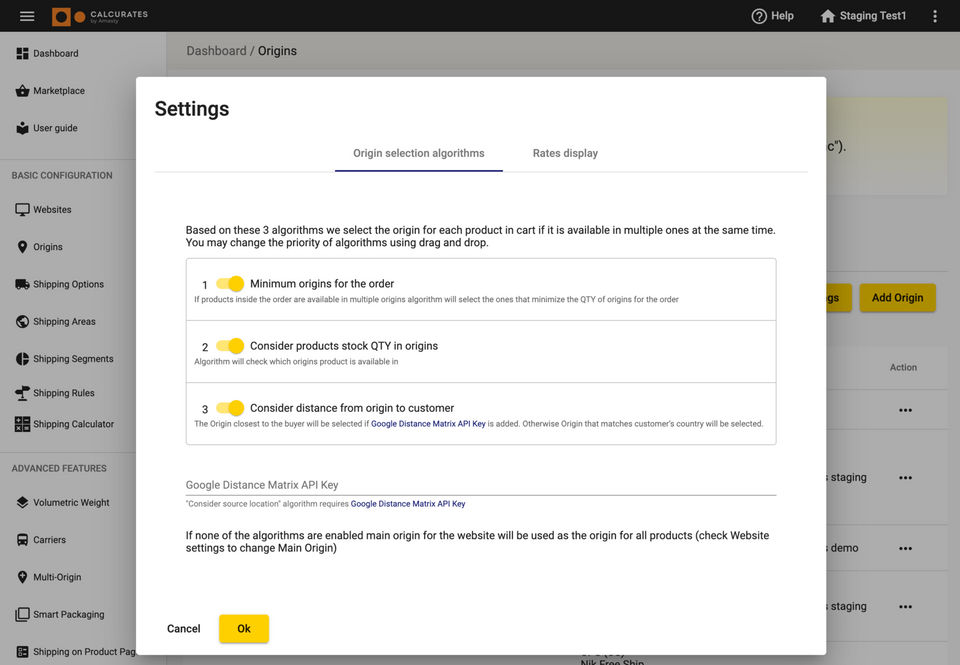Click the Ok button
960x665 pixels.
pos(244,628)
